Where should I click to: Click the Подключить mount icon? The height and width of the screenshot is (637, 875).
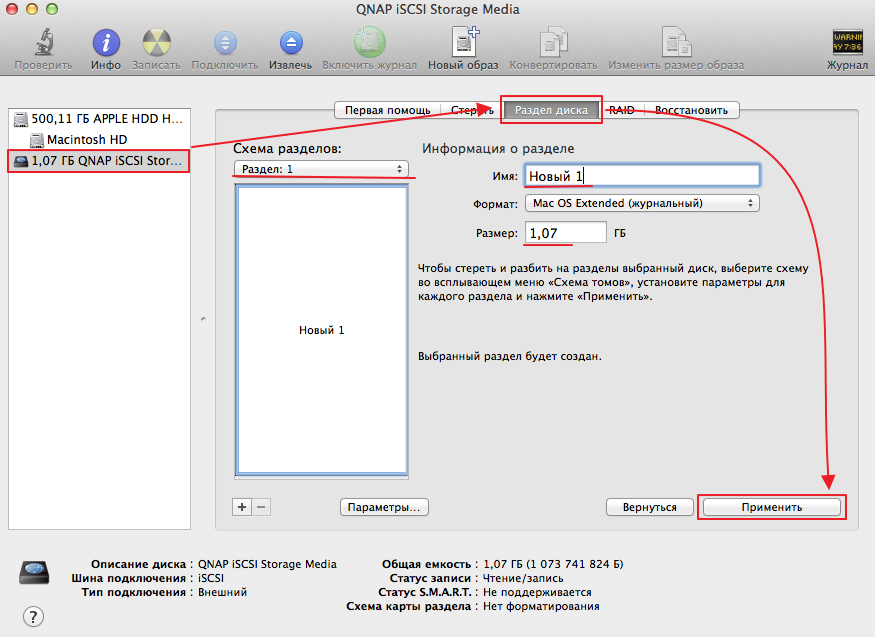(225, 43)
